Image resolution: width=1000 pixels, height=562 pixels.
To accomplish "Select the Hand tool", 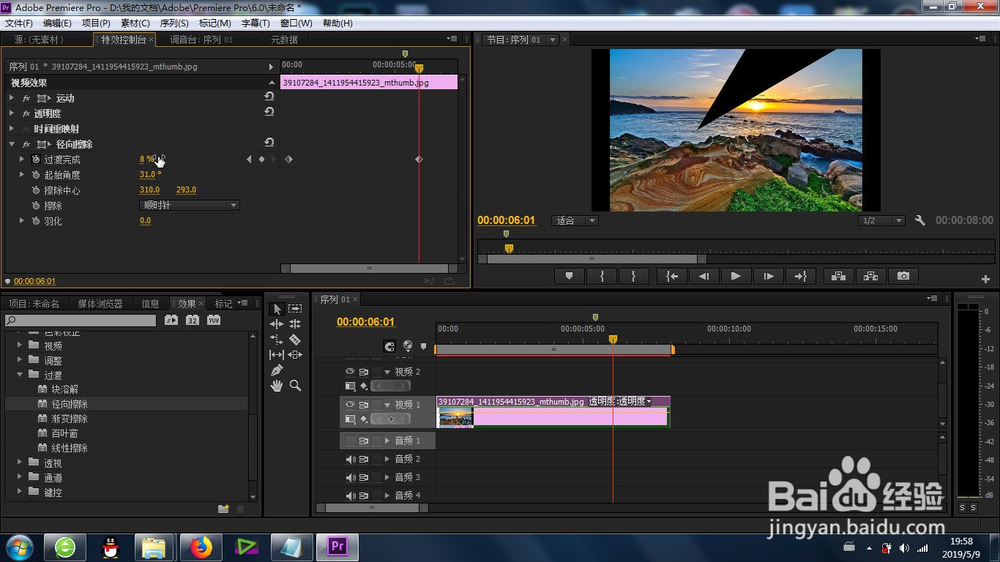I will (277, 385).
